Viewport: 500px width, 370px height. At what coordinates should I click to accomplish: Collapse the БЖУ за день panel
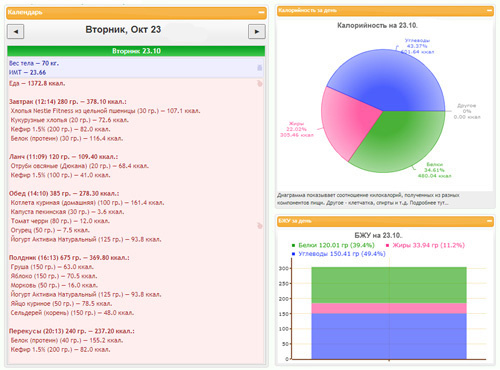coord(489,221)
